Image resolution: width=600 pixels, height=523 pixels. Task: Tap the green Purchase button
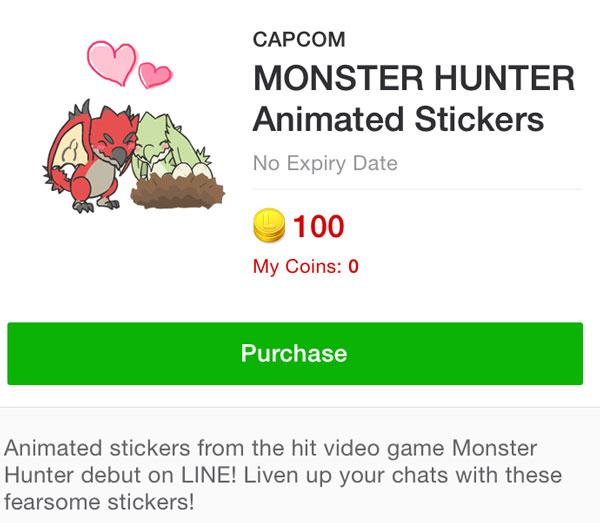tap(294, 353)
